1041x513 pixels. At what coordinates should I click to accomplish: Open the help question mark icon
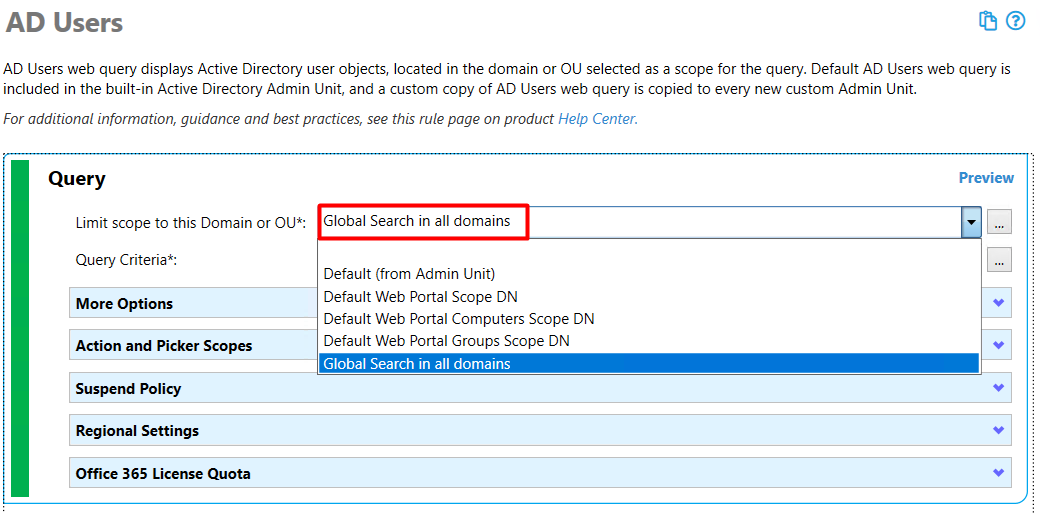click(1016, 21)
